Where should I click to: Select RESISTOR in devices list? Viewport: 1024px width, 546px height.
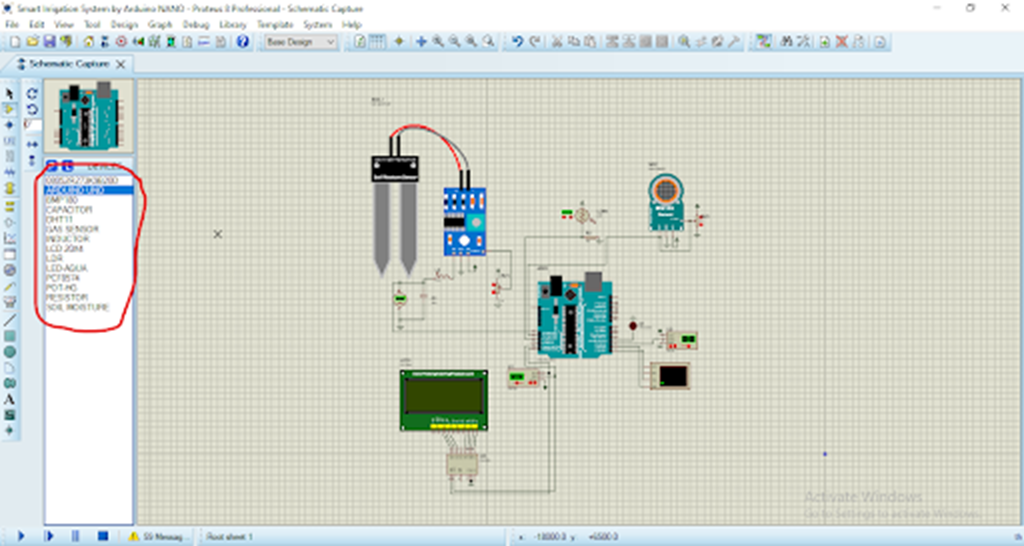(67, 298)
